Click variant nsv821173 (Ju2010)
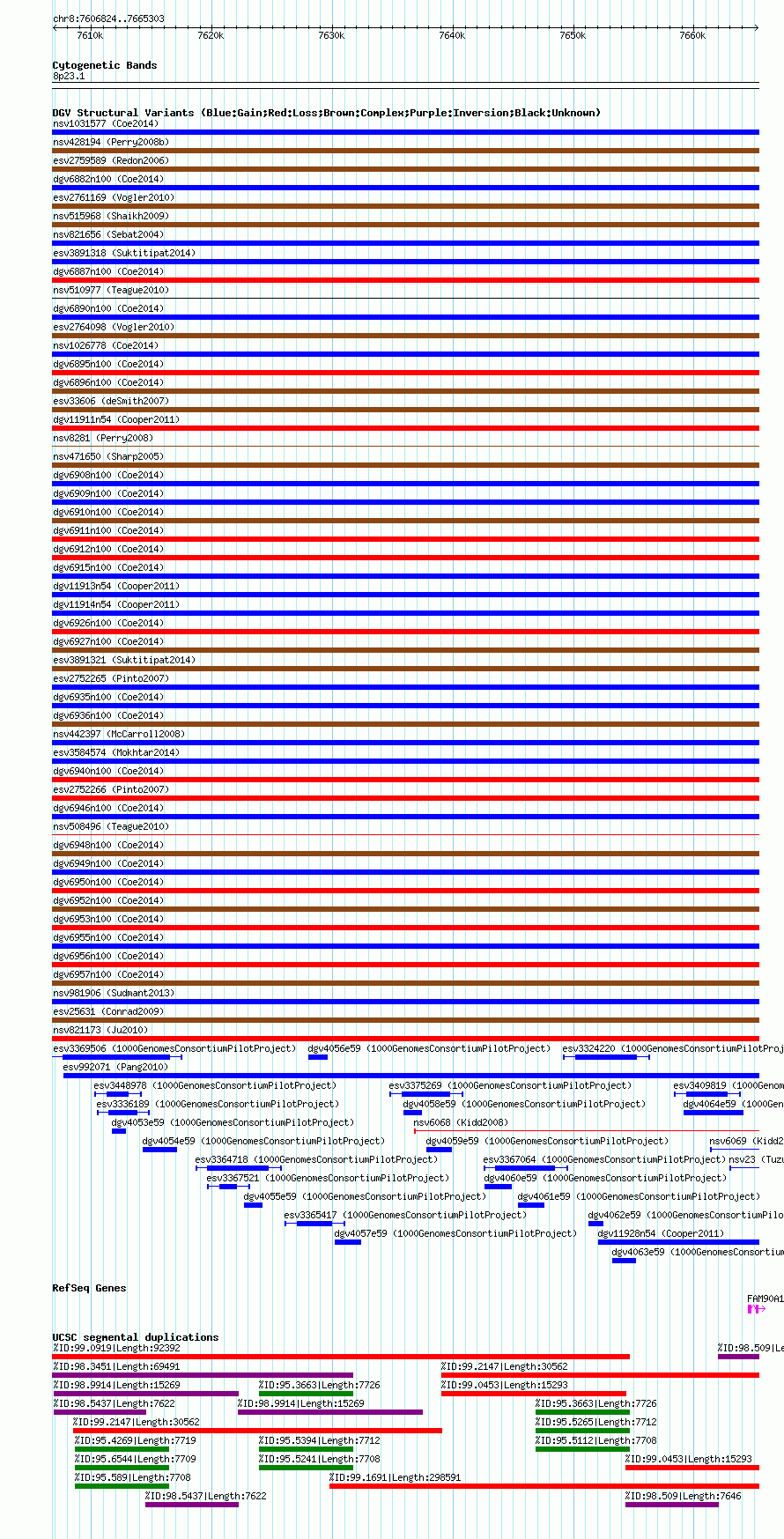 [x=100, y=1030]
